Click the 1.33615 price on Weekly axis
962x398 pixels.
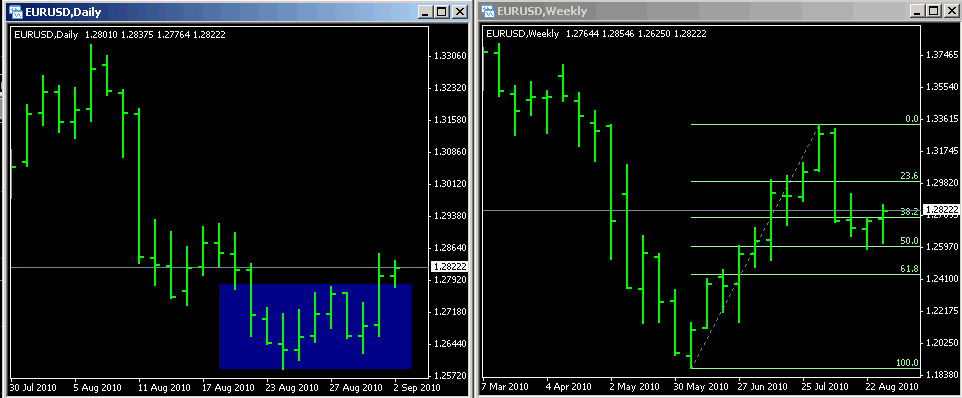point(941,119)
